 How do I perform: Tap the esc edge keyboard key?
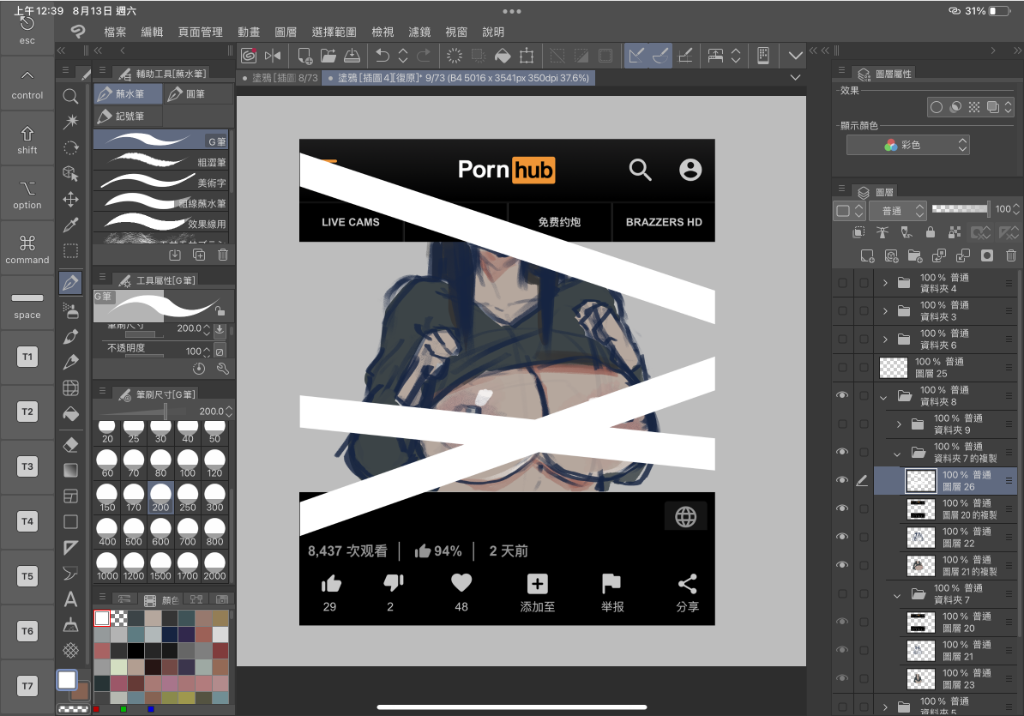click(x=27, y=31)
